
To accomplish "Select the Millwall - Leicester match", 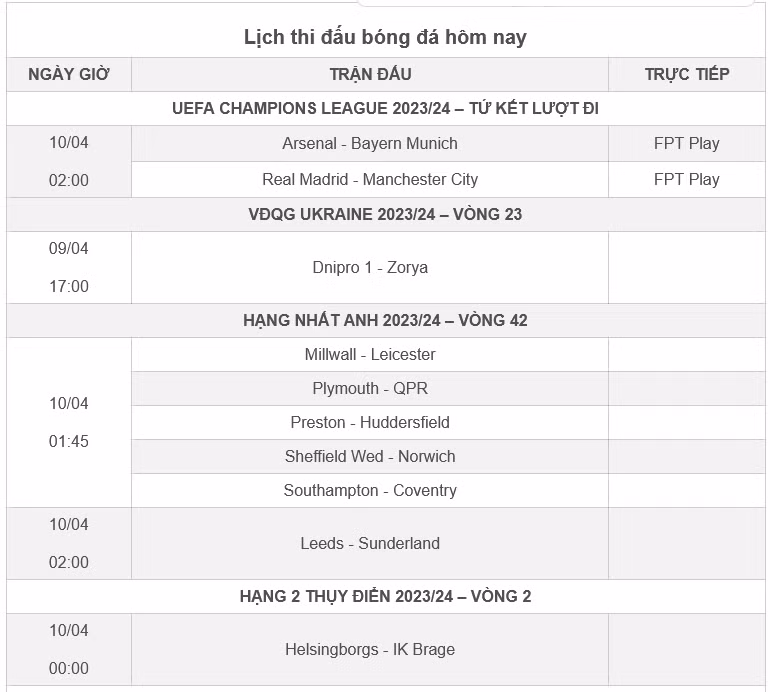I will tap(370, 354).
